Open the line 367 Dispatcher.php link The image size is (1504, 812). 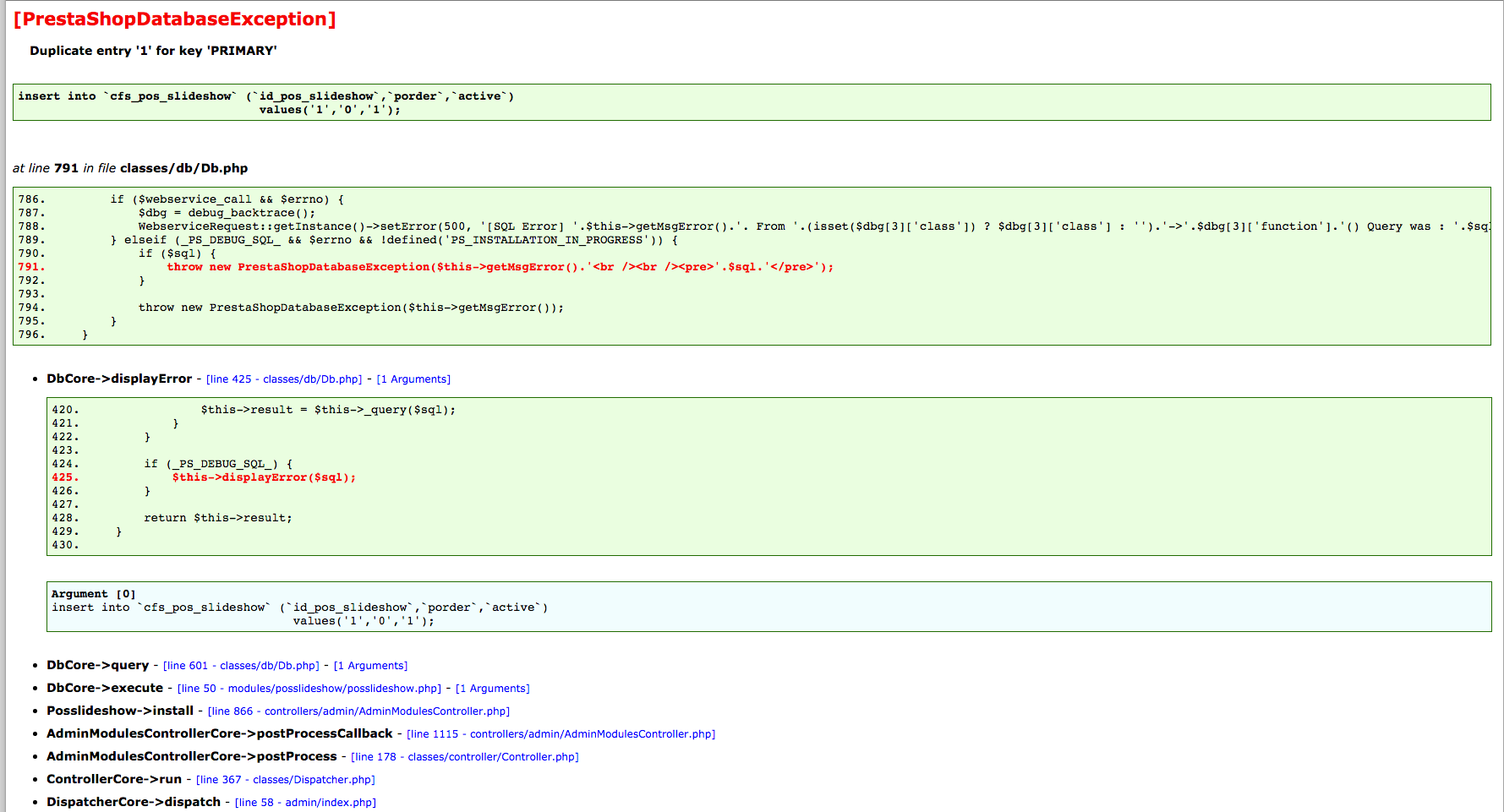coord(286,780)
